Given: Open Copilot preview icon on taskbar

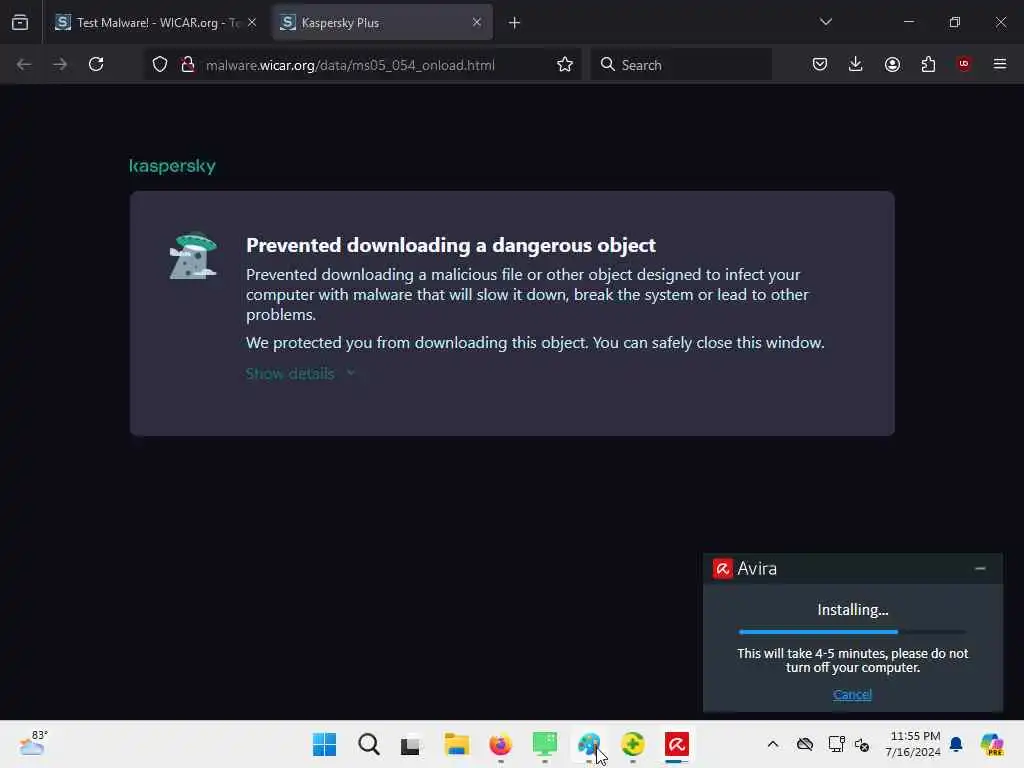Looking at the screenshot, I should (x=993, y=744).
